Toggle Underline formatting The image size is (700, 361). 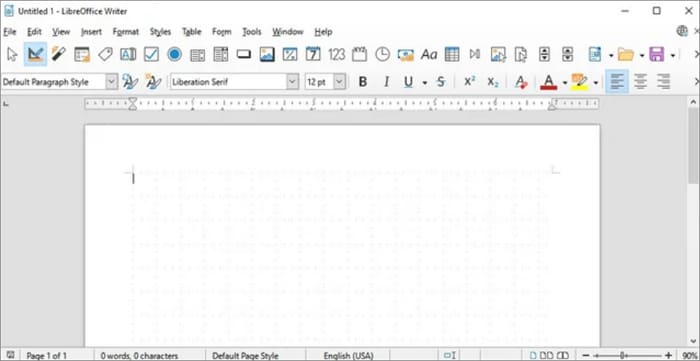(x=408, y=82)
